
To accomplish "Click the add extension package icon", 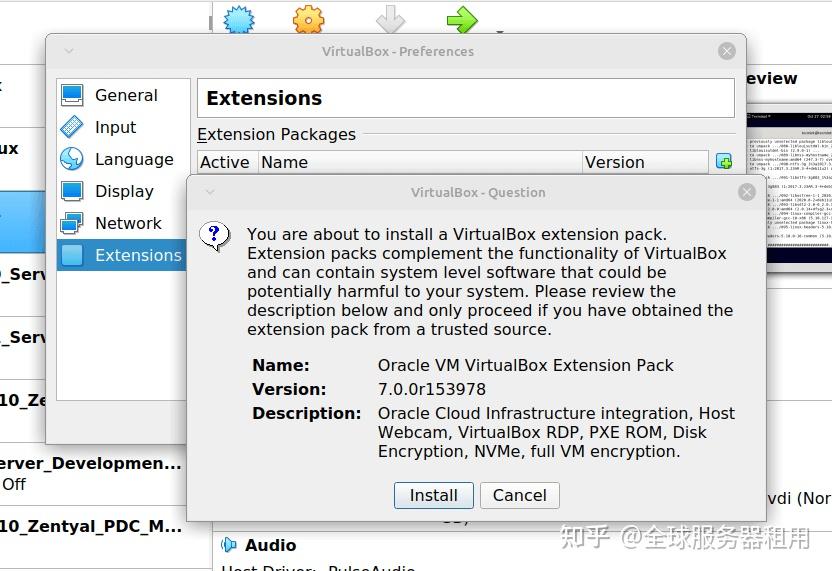I will click(724, 161).
